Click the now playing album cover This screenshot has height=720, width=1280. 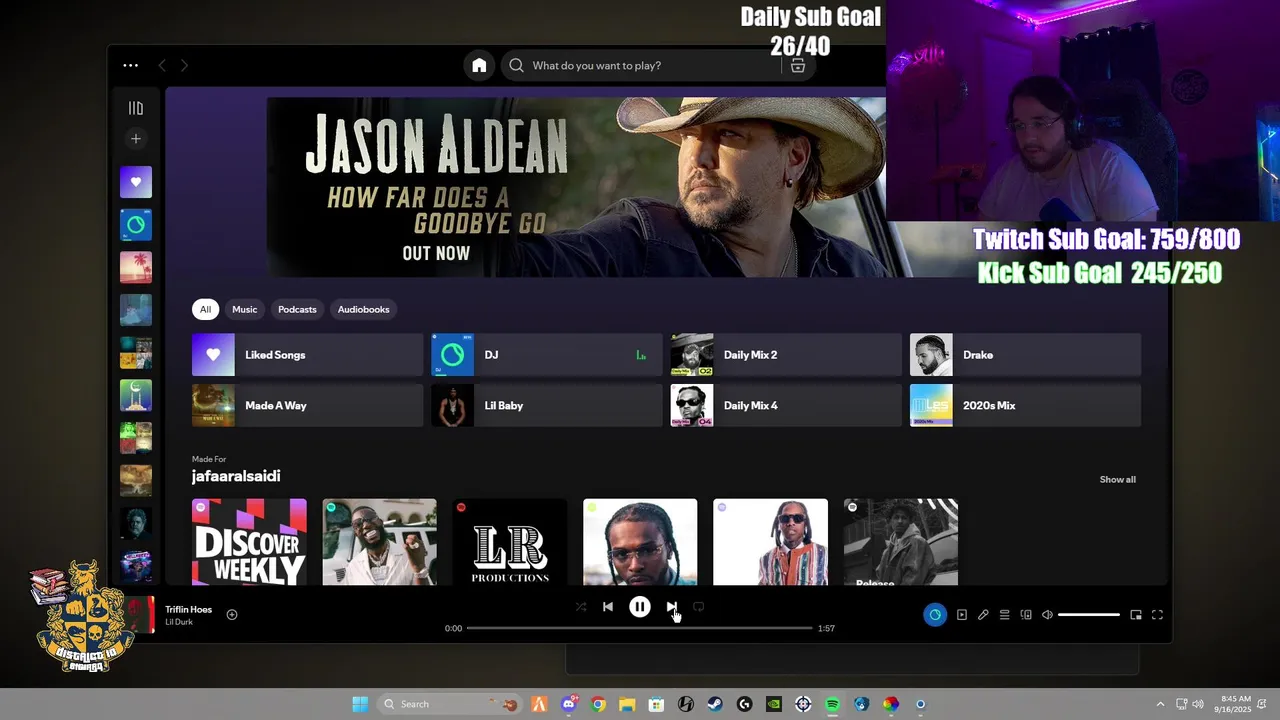click(140, 615)
